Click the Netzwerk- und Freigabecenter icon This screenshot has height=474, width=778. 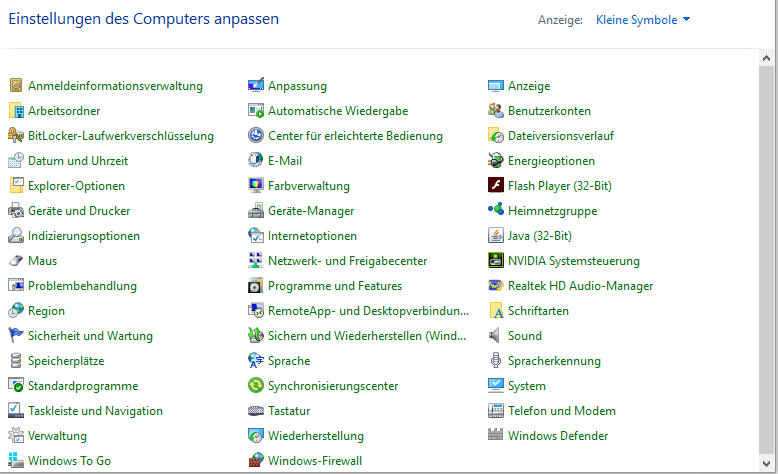click(x=256, y=260)
